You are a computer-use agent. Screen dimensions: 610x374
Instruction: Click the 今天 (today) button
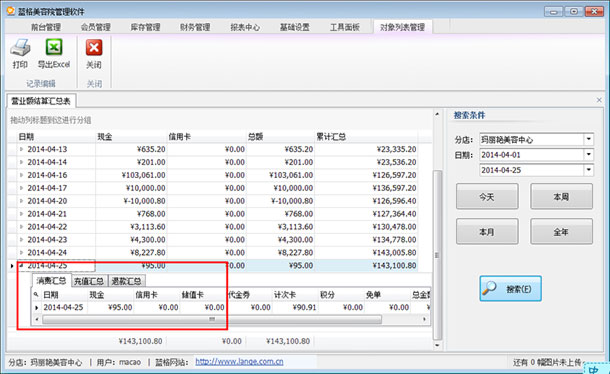[487, 197]
